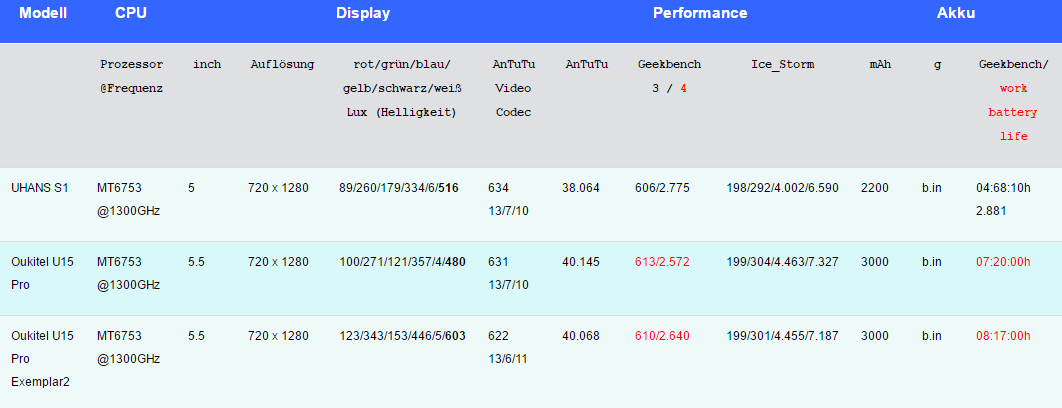Image resolution: width=1062 pixels, height=408 pixels.
Task: Click the 3000 mAh value in Exemplar2 row
Action: [x=874, y=335]
